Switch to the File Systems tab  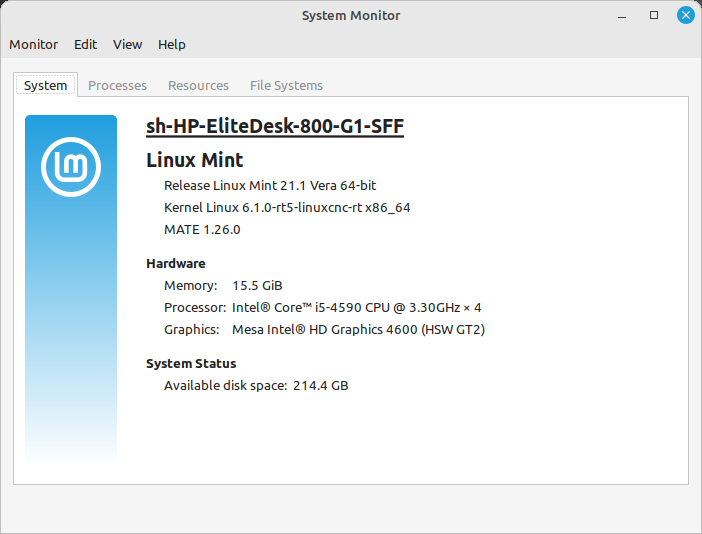(x=287, y=85)
